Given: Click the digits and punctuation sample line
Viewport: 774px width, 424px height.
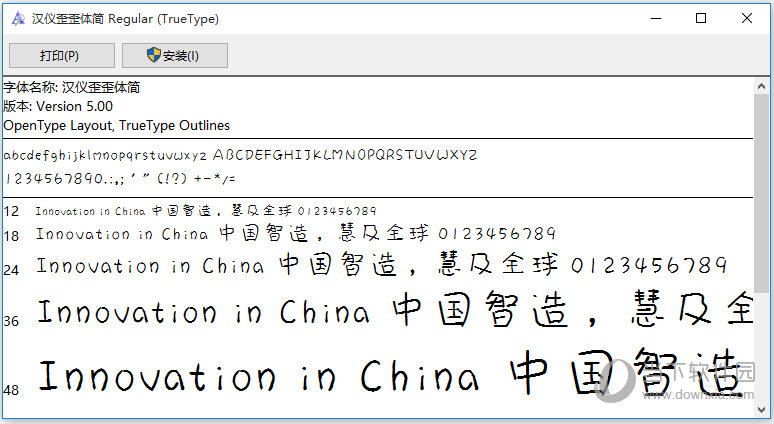Looking at the screenshot, I should coord(120,178).
